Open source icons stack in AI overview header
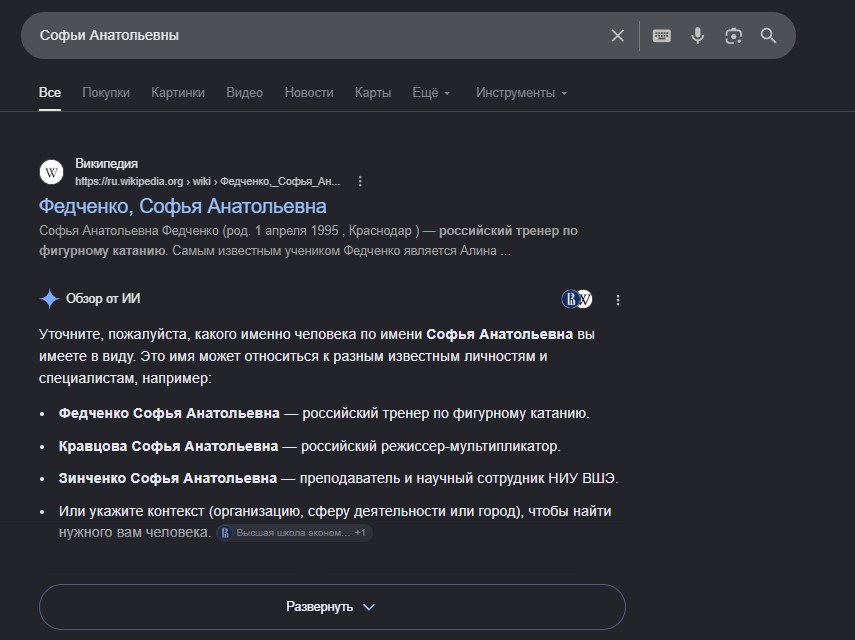The height and width of the screenshot is (640, 855). pos(577,299)
